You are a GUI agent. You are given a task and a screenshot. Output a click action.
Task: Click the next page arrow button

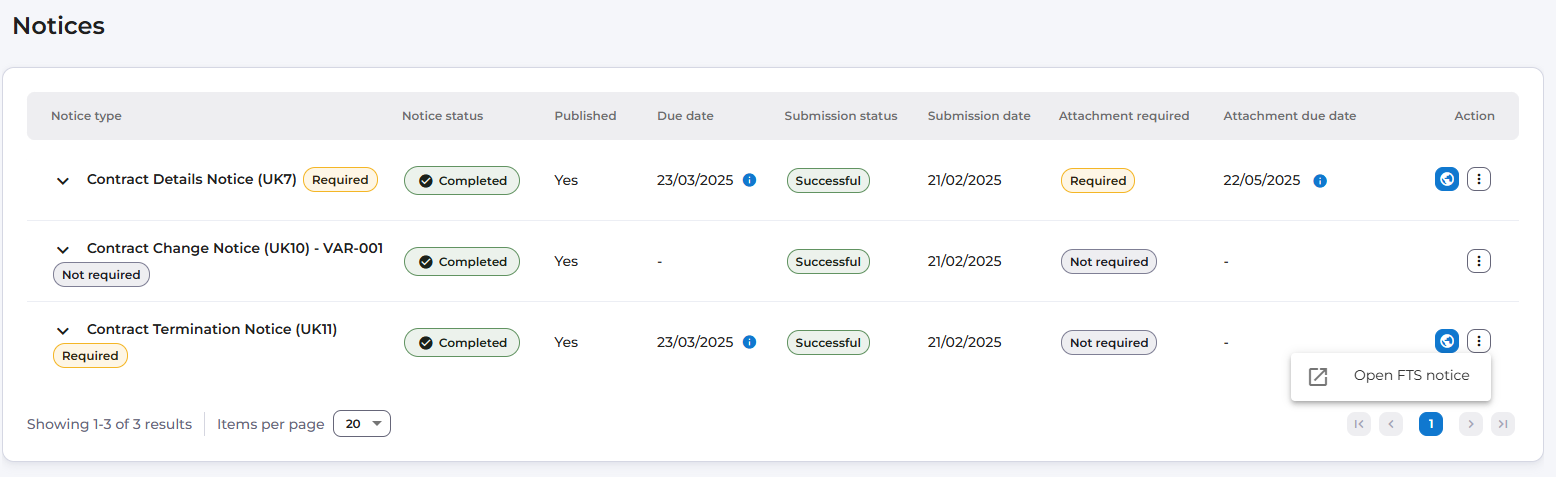point(1470,424)
